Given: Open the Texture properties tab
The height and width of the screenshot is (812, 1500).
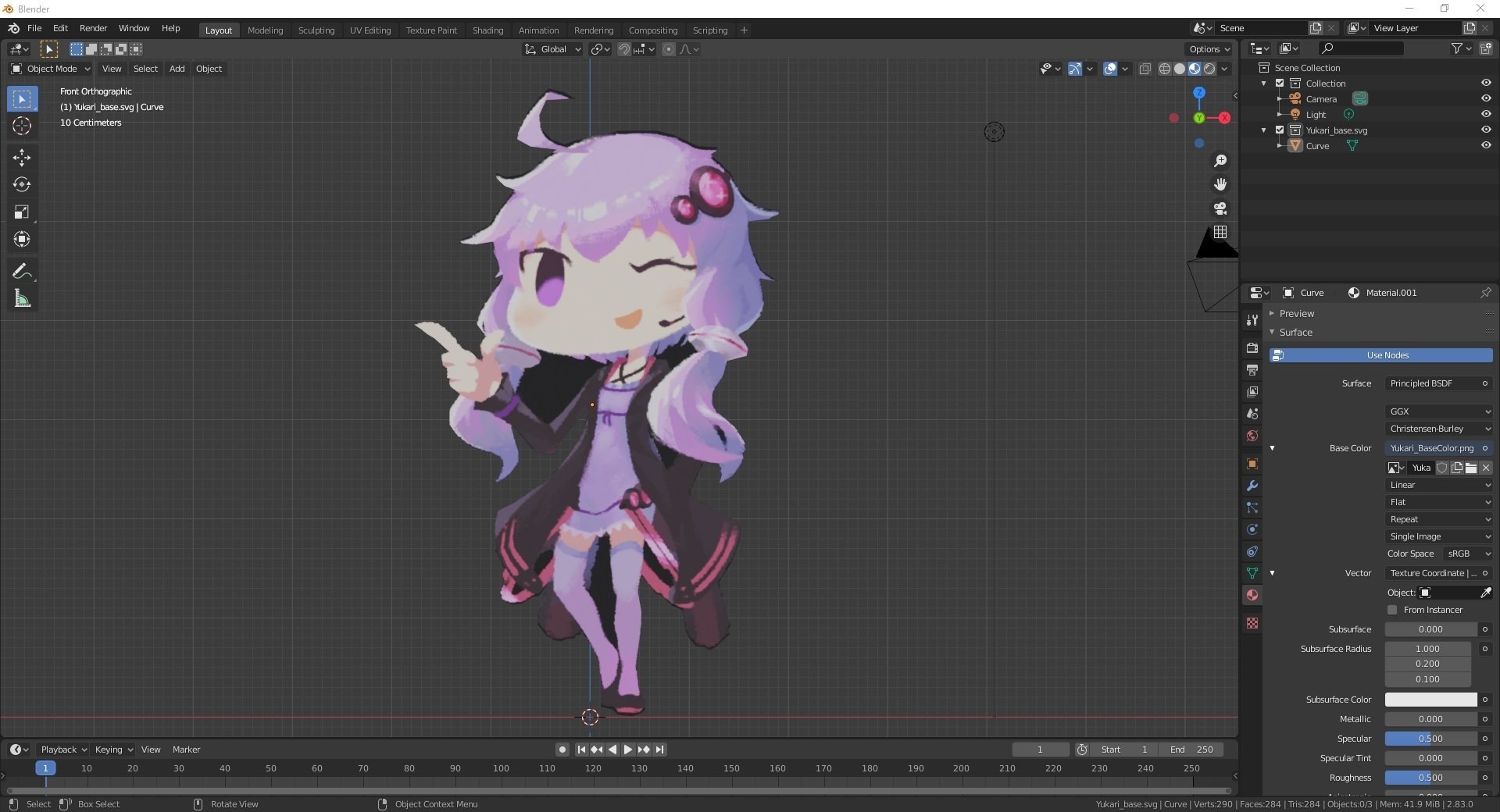Looking at the screenshot, I should pos(1252,623).
